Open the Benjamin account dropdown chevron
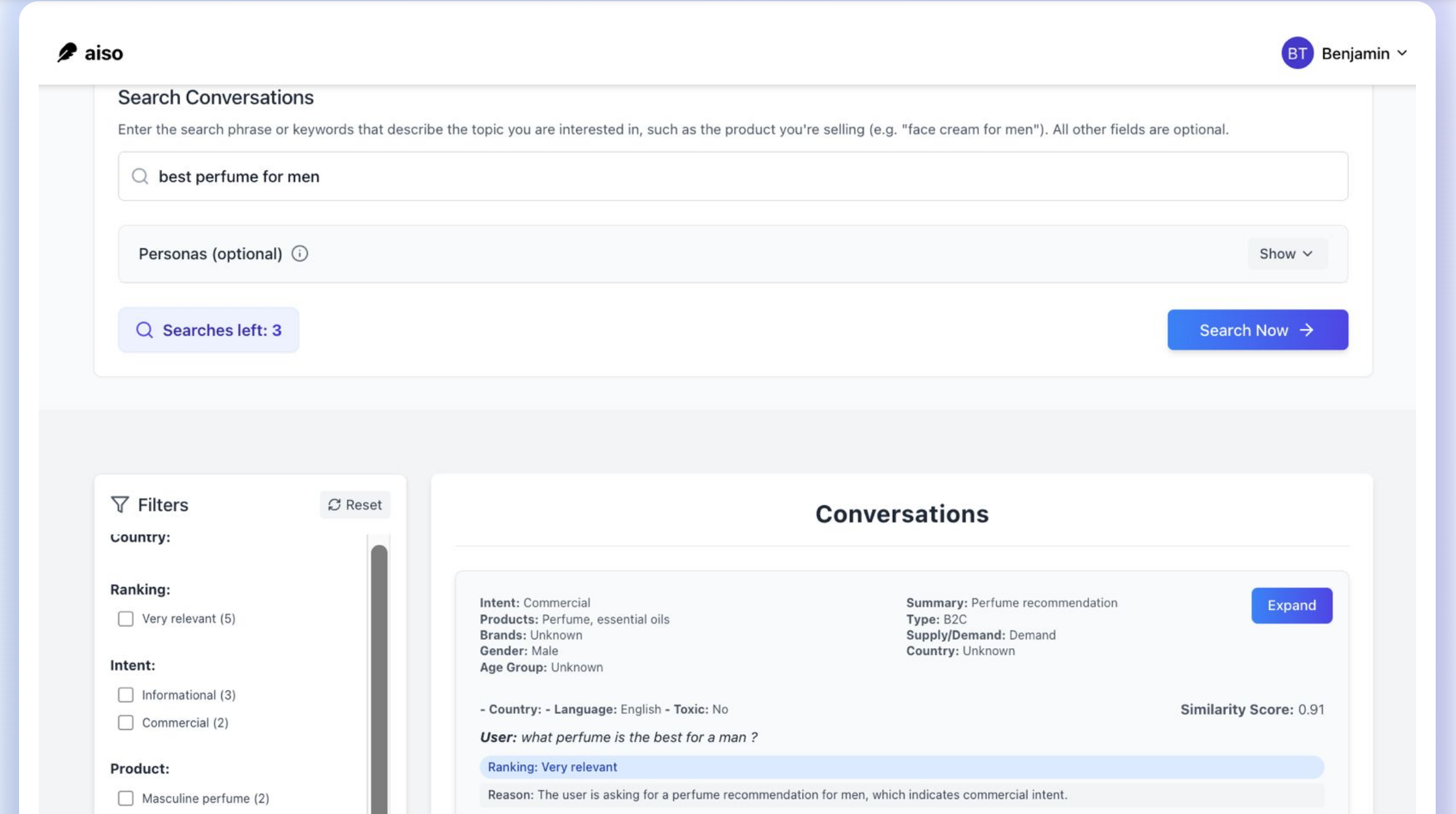 [1403, 53]
